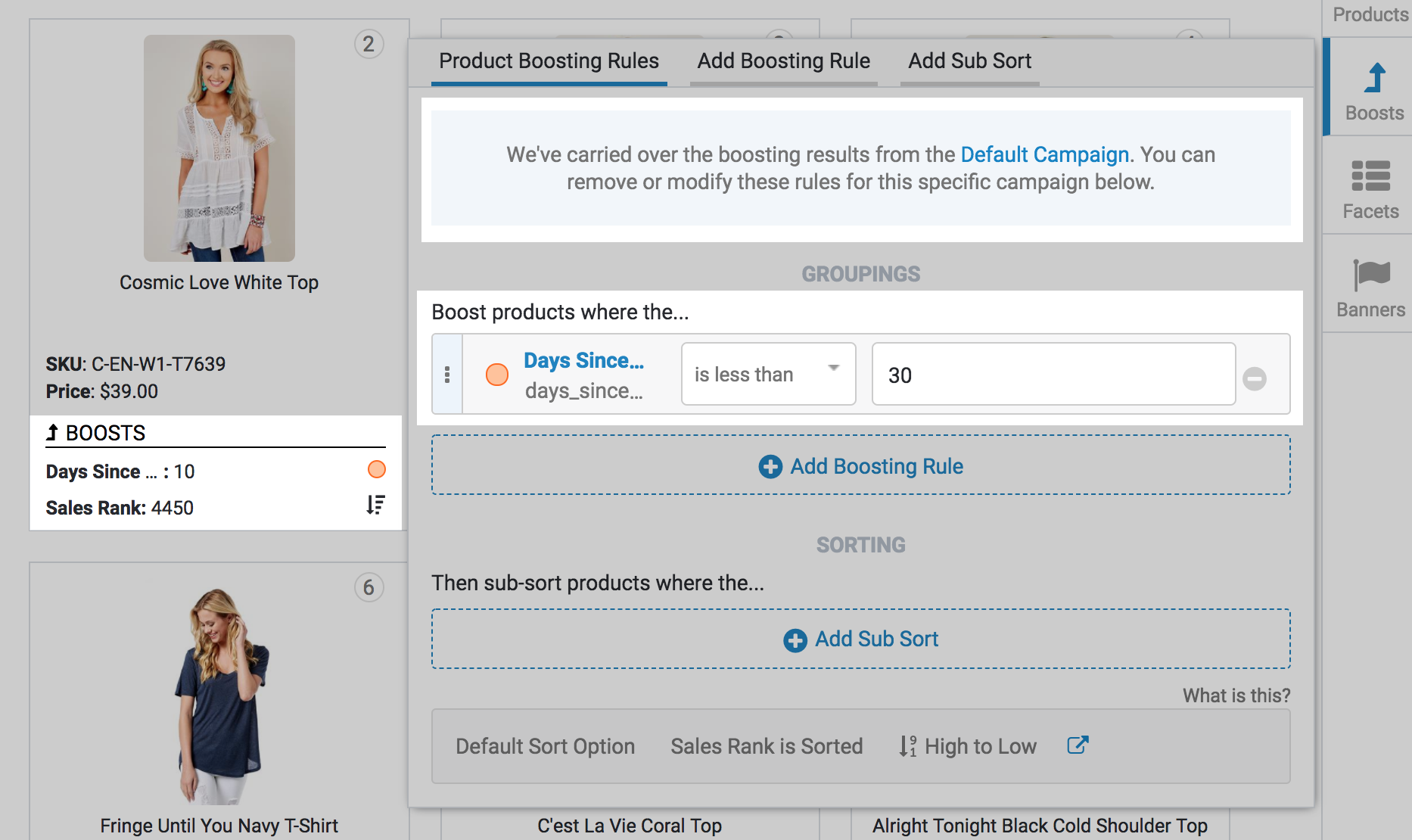Click the position badge 6 on Navy T-Shirt
The height and width of the screenshot is (840, 1412).
[369, 587]
